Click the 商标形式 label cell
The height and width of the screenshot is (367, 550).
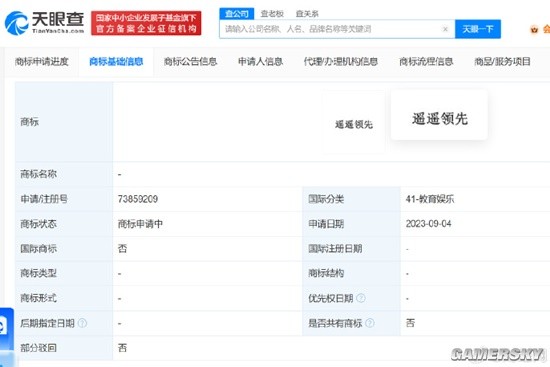pos(64,298)
